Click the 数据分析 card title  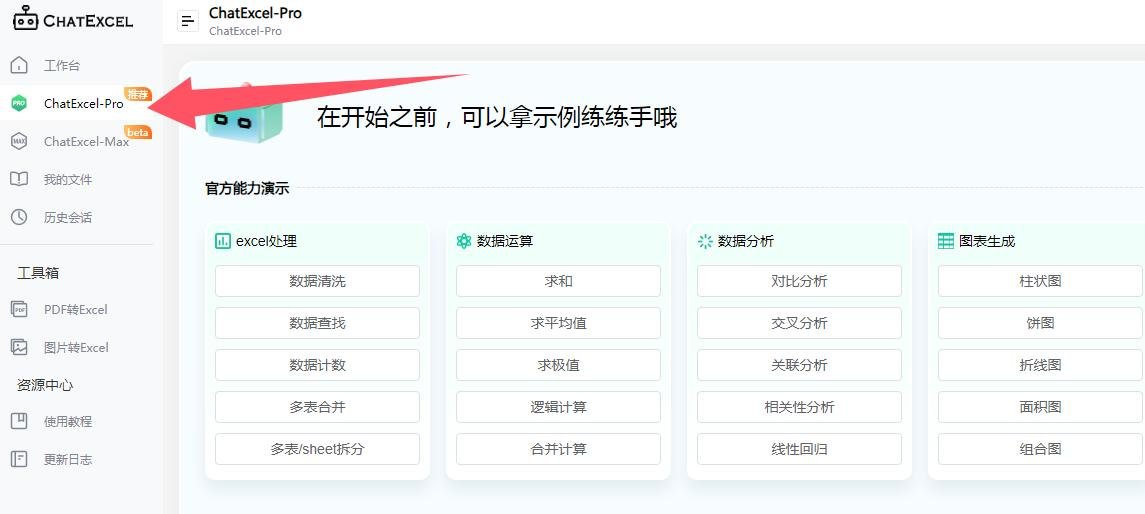pos(746,241)
